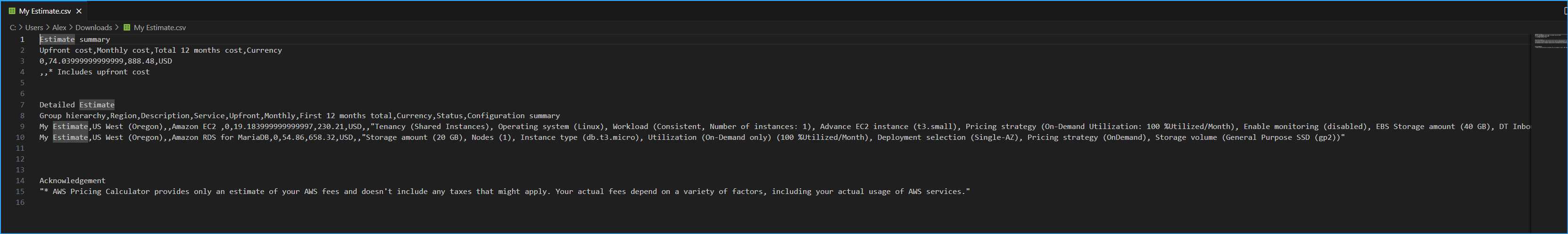Click 'Amazon EC2' on line 9

click(x=193, y=127)
